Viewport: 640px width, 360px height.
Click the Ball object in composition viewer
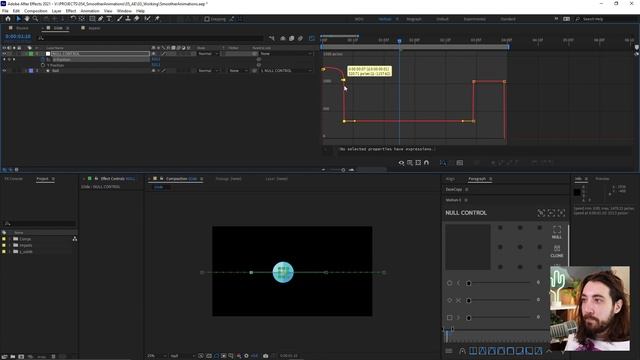coord(283,272)
